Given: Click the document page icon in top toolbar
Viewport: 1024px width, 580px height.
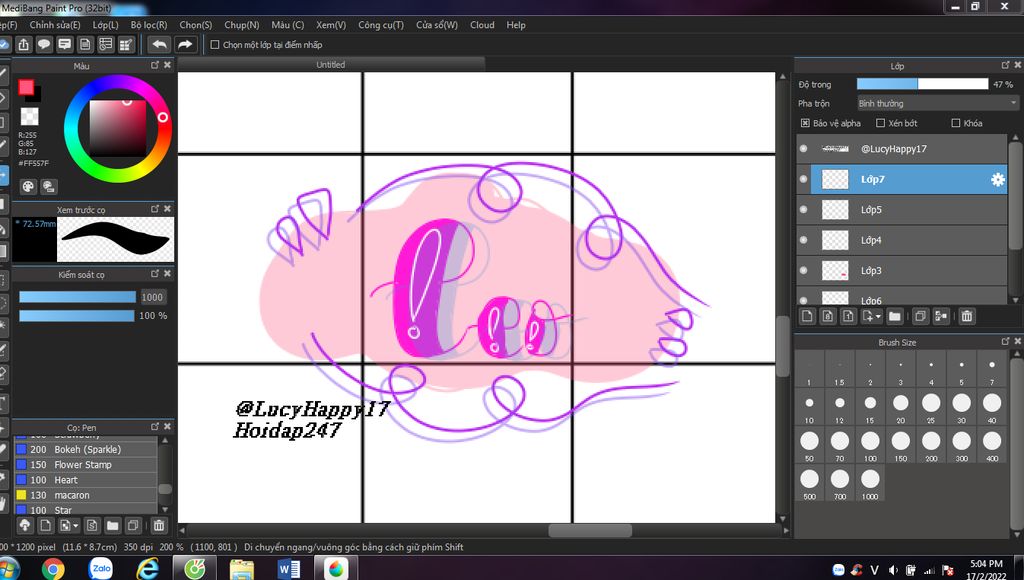Looking at the screenshot, I should 85,44.
